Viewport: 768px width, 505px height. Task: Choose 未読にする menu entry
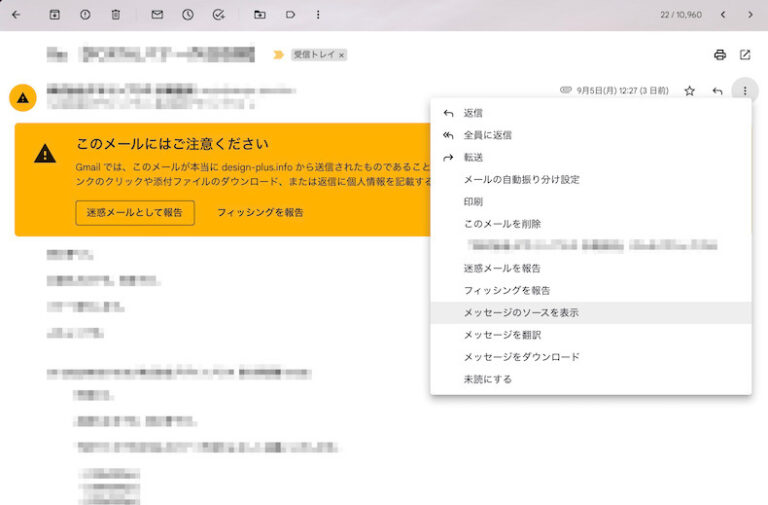(x=591, y=379)
